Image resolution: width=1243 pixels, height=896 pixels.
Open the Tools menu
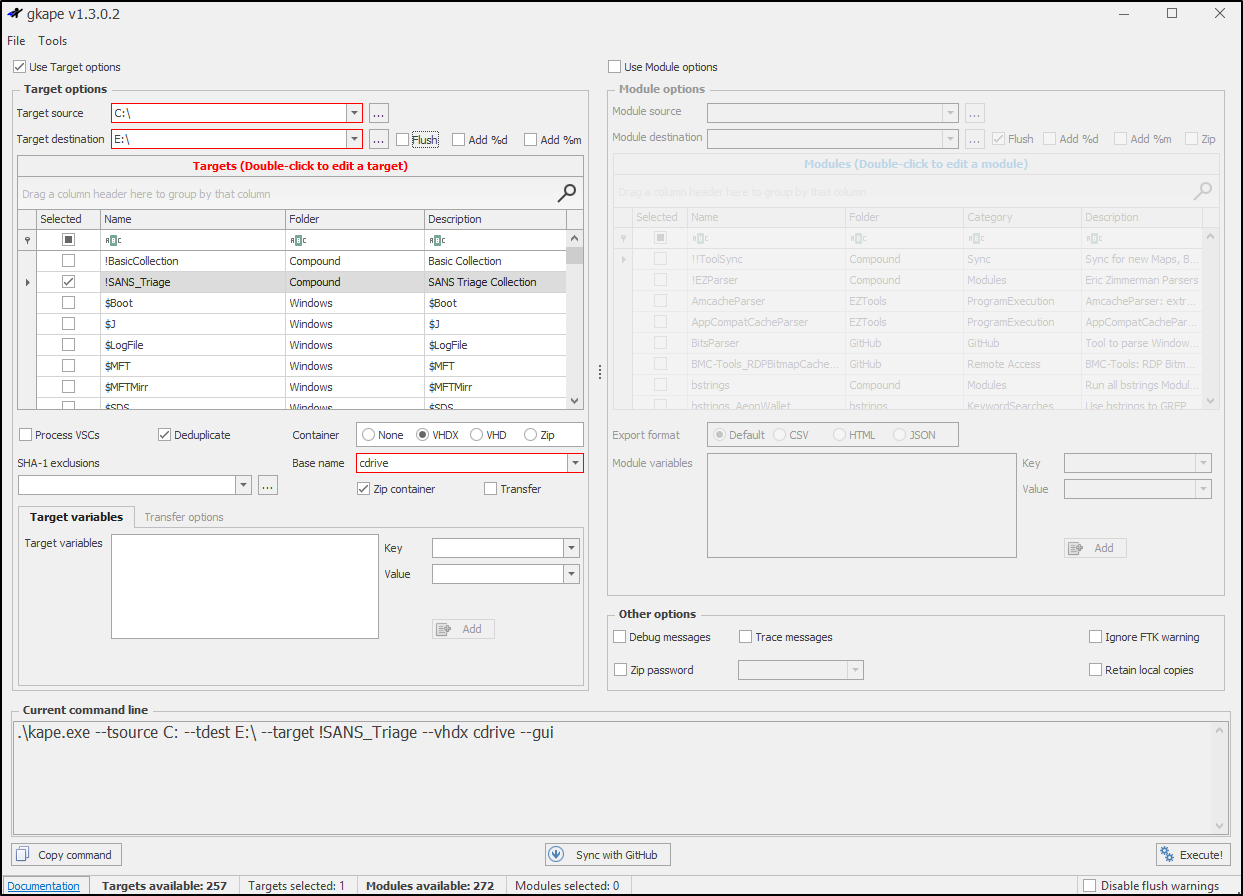click(x=53, y=41)
